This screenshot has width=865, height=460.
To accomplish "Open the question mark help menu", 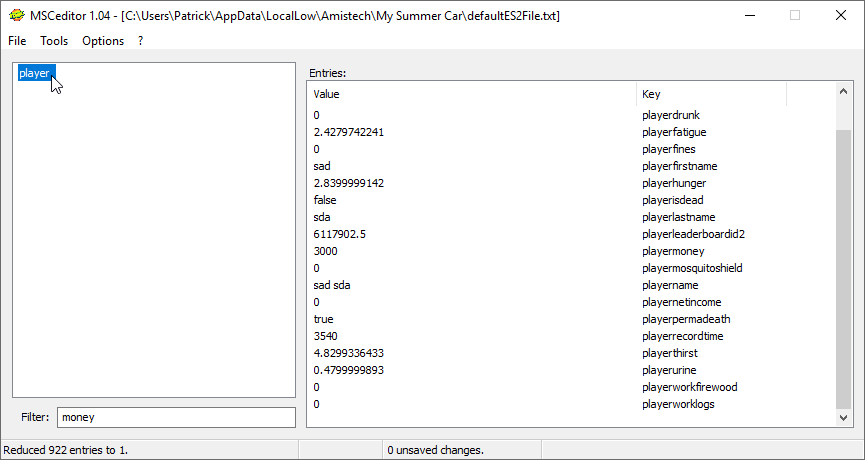I will coord(141,41).
